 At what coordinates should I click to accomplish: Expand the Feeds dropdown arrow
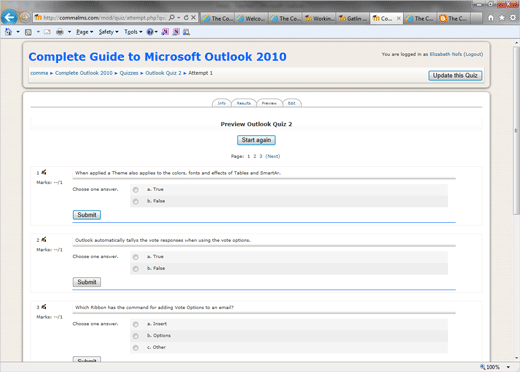(x=38, y=32)
